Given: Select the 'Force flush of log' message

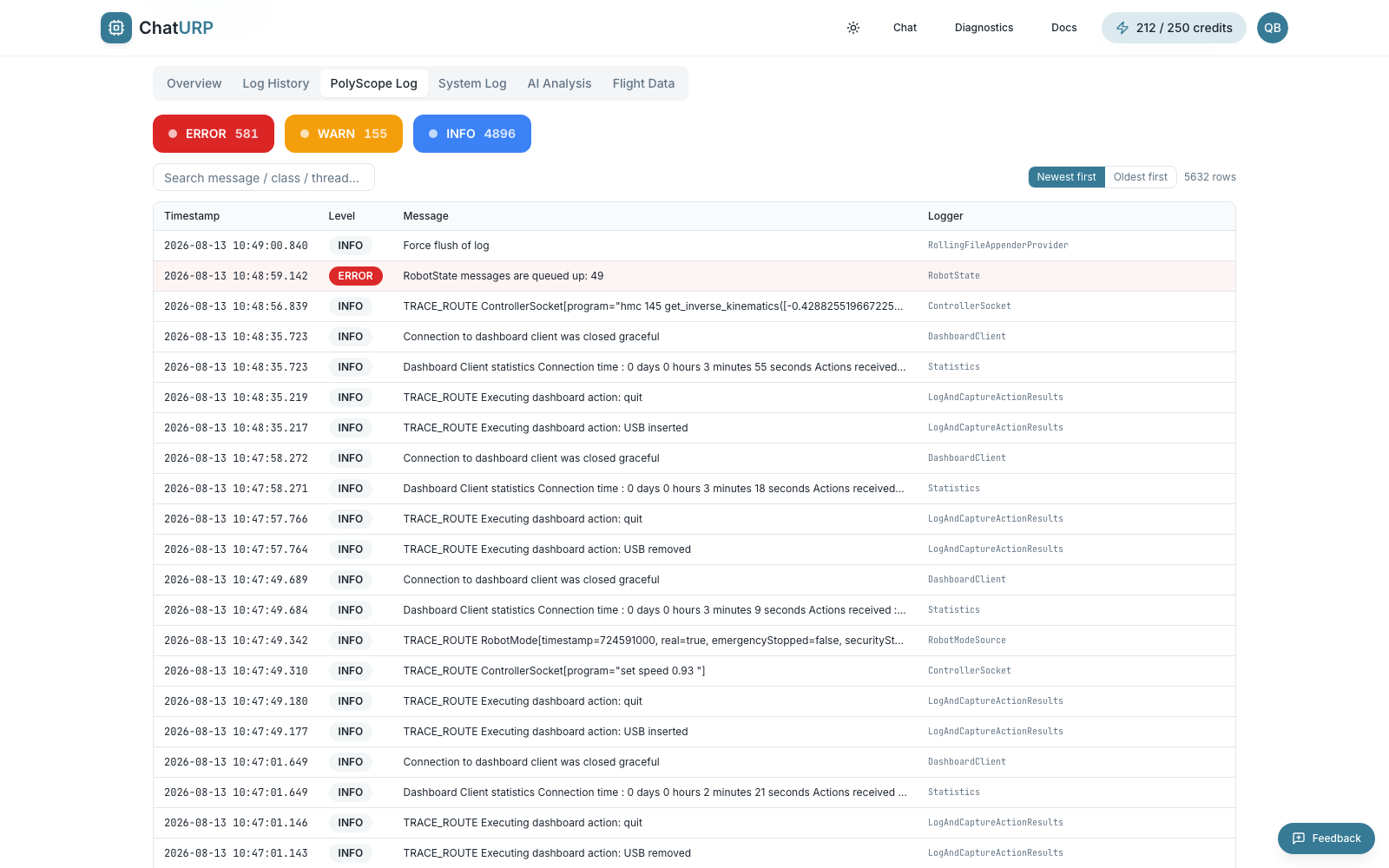Looking at the screenshot, I should pos(446,246).
